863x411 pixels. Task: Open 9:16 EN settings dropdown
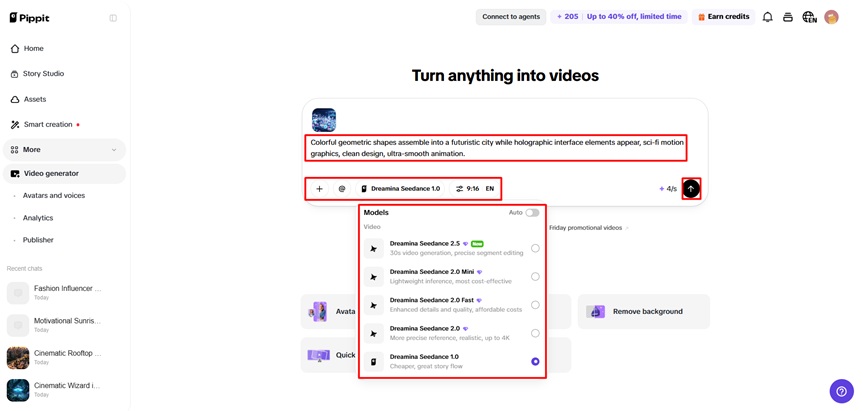[475, 189]
